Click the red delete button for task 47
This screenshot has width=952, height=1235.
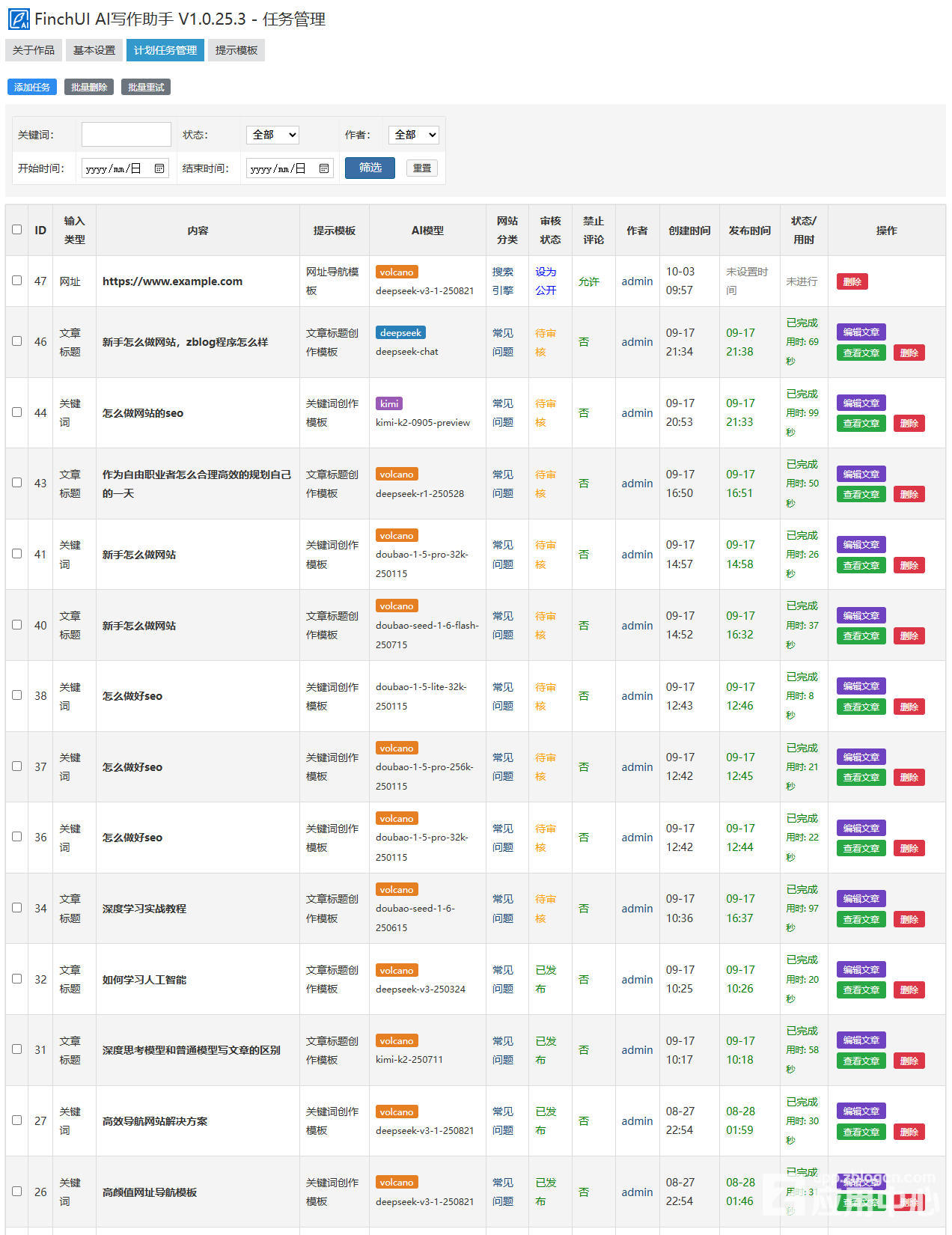click(852, 281)
